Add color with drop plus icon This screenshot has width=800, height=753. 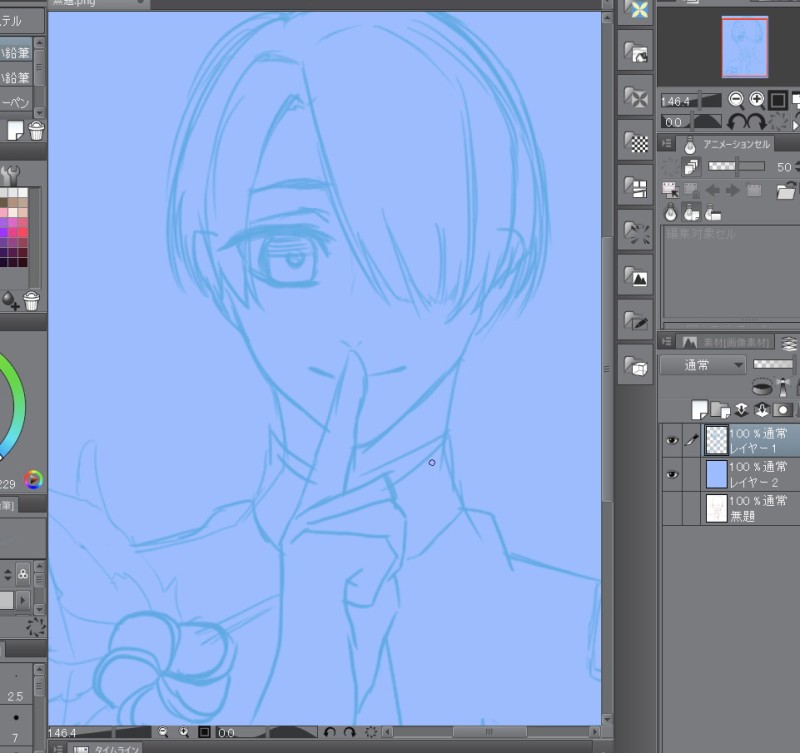coord(10,300)
